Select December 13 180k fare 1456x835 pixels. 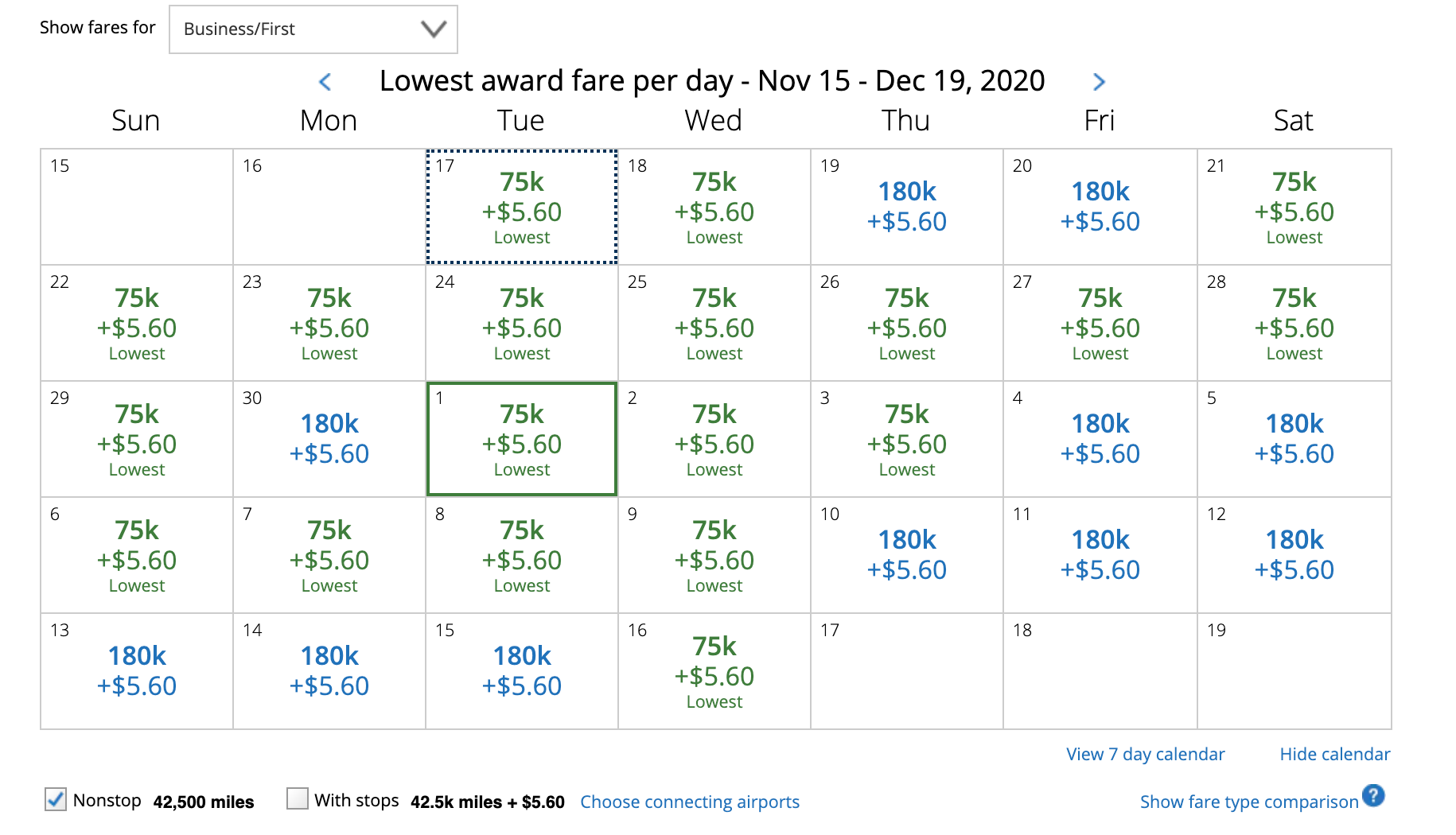[x=137, y=671]
